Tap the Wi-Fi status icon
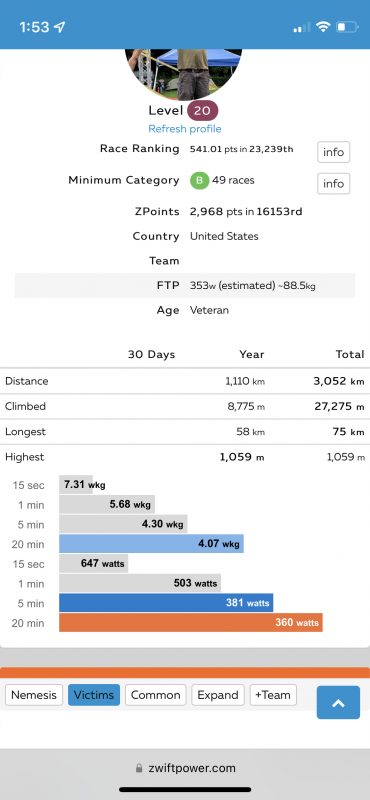 point(323,27)
